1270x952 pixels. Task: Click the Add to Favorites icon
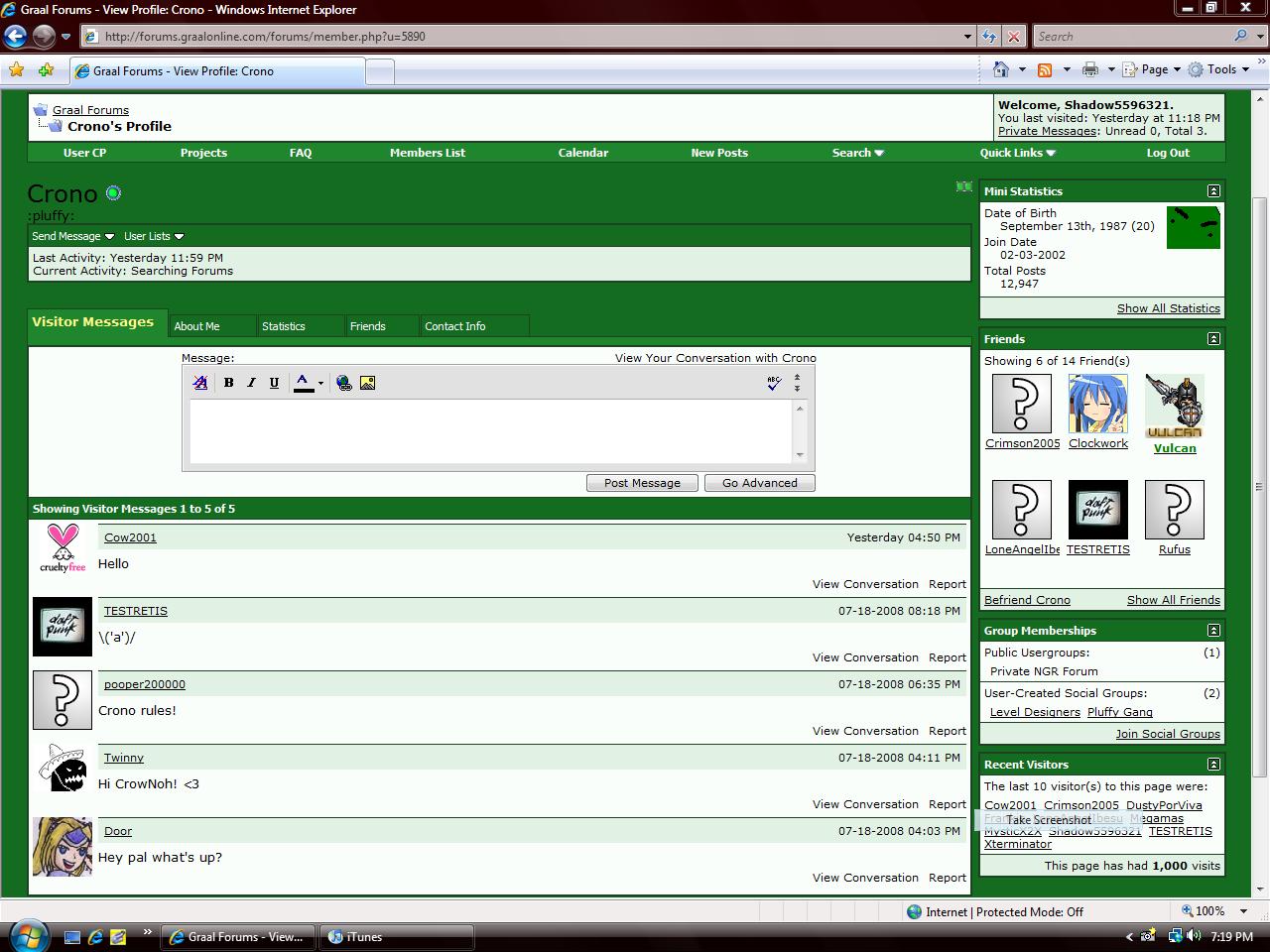coord(46,70)
